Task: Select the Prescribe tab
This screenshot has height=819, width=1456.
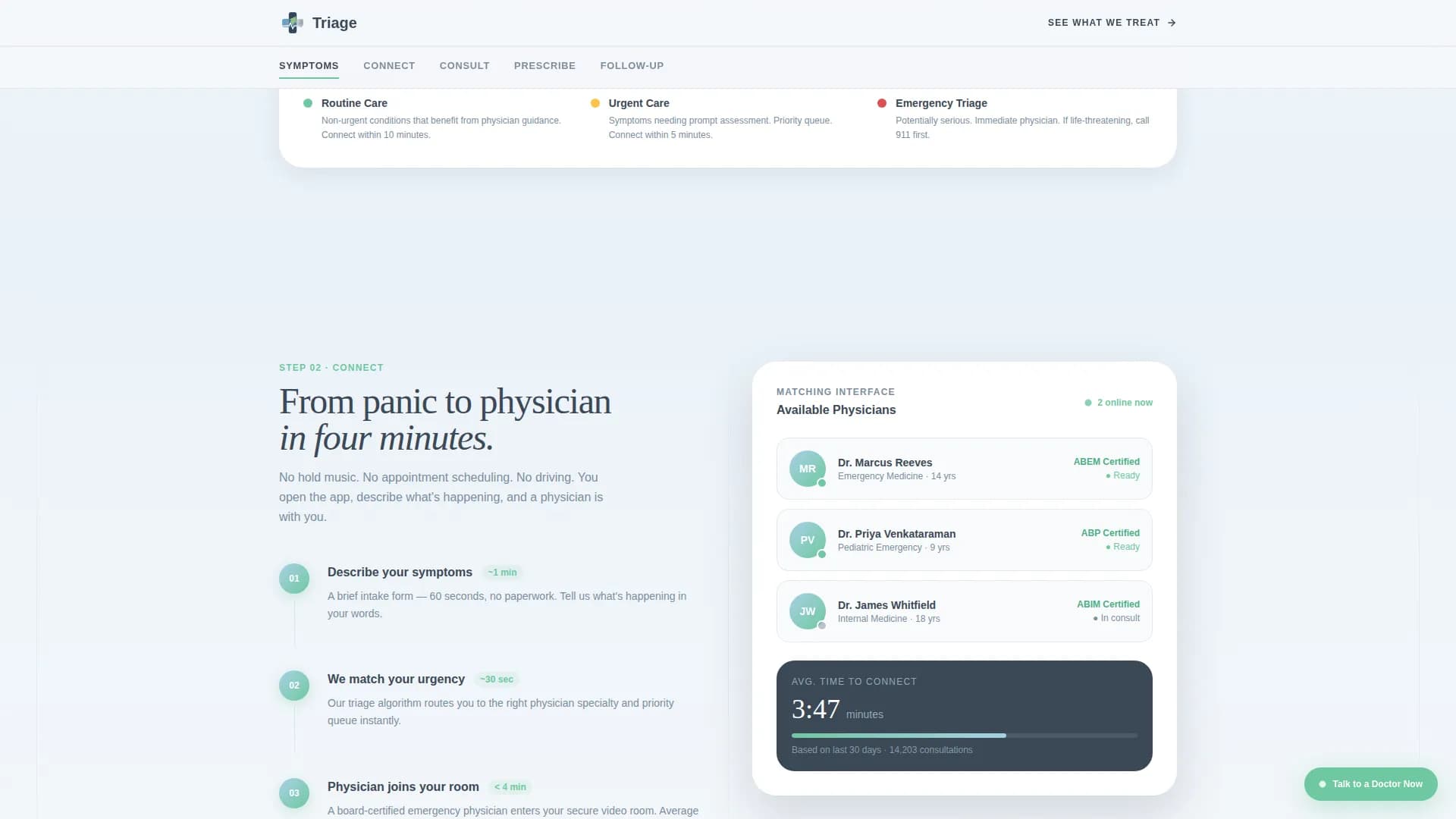Action: (x=544, y=66)
